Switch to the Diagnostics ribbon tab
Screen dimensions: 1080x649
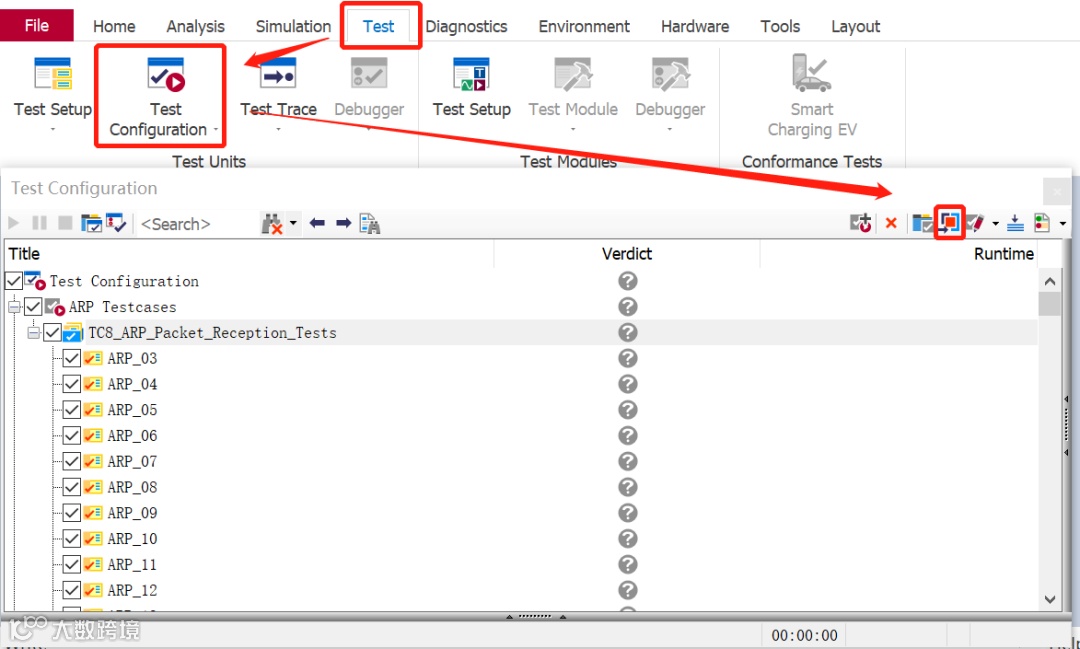466,26
